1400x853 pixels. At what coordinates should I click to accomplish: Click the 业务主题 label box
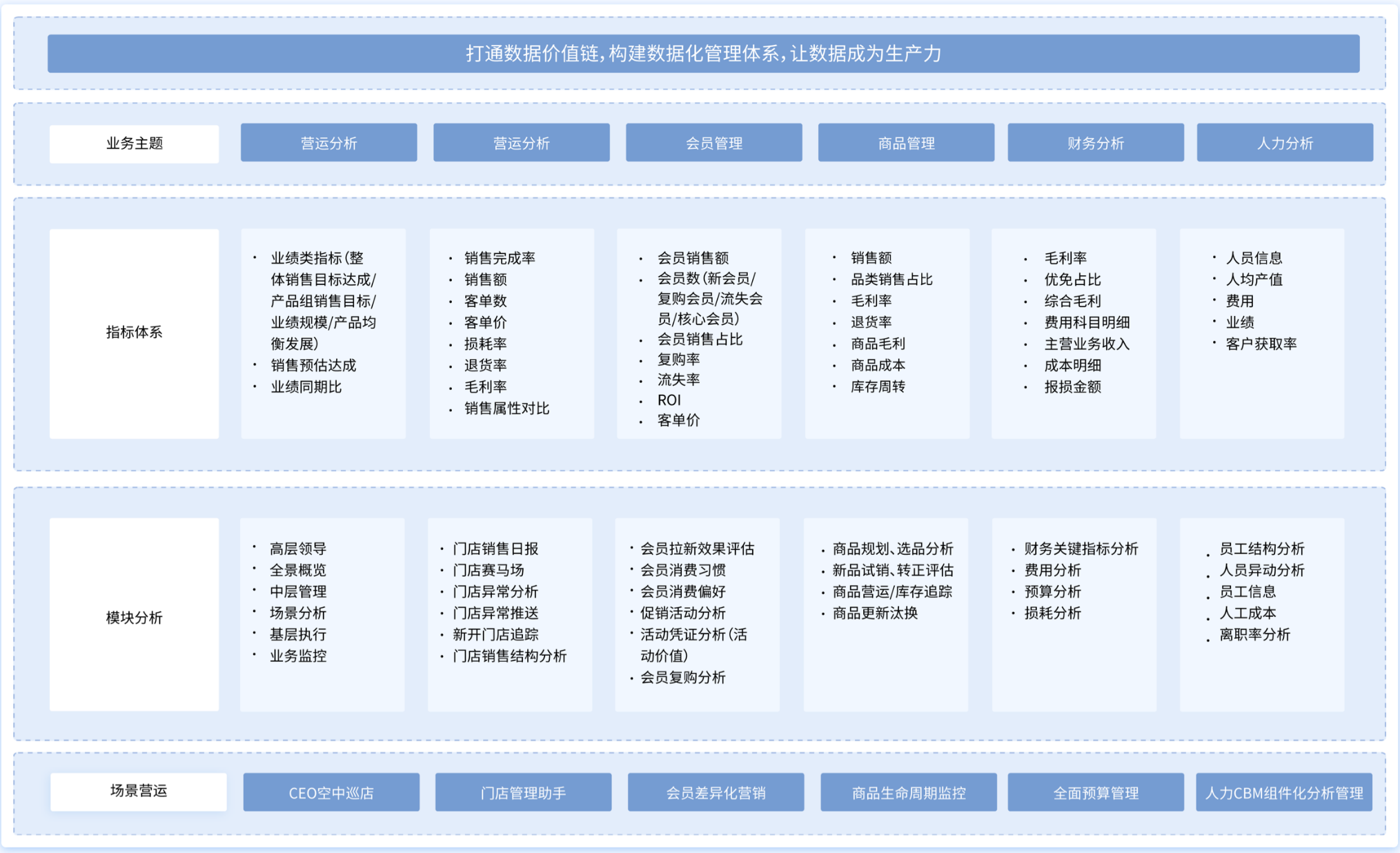click(134, 144)
